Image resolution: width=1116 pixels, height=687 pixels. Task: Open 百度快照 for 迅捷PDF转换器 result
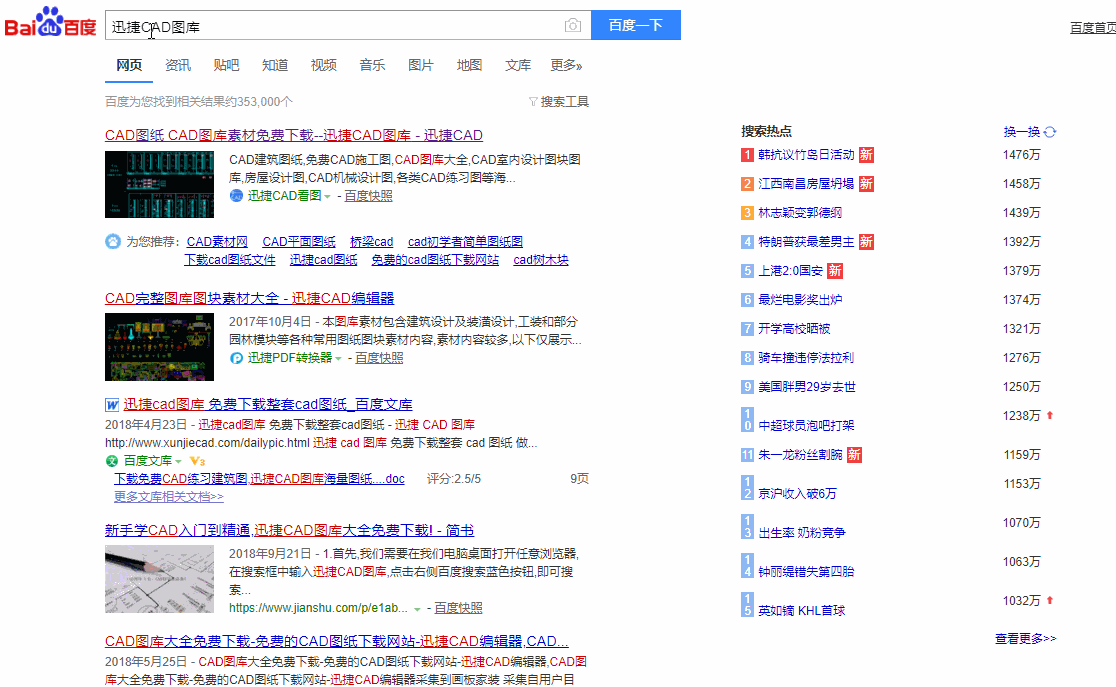379,358
